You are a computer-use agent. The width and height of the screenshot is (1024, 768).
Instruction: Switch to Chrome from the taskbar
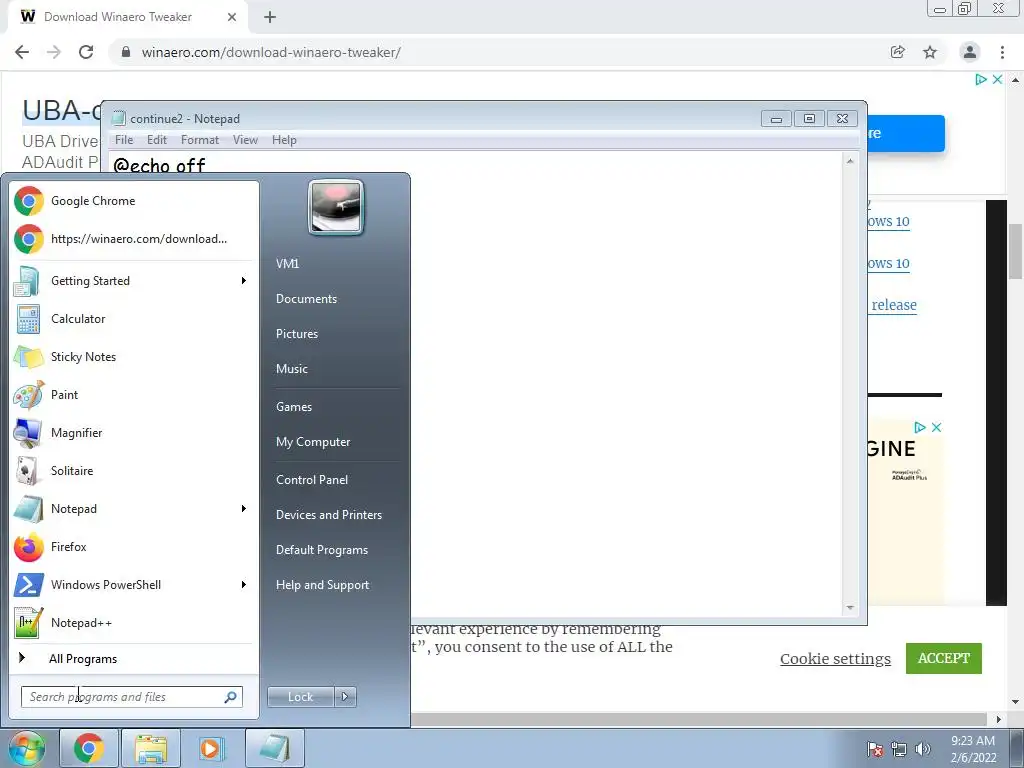pyautogui.click(x=89, y=748)
